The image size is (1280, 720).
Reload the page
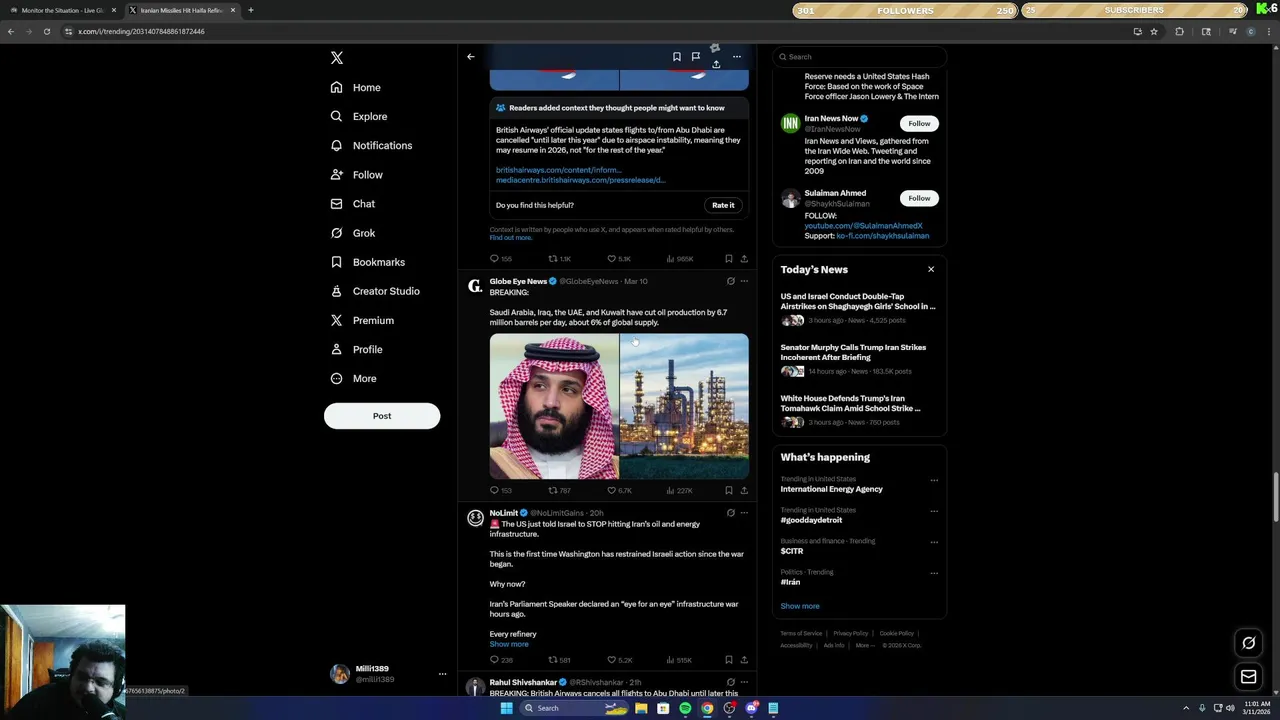[46, 31]
